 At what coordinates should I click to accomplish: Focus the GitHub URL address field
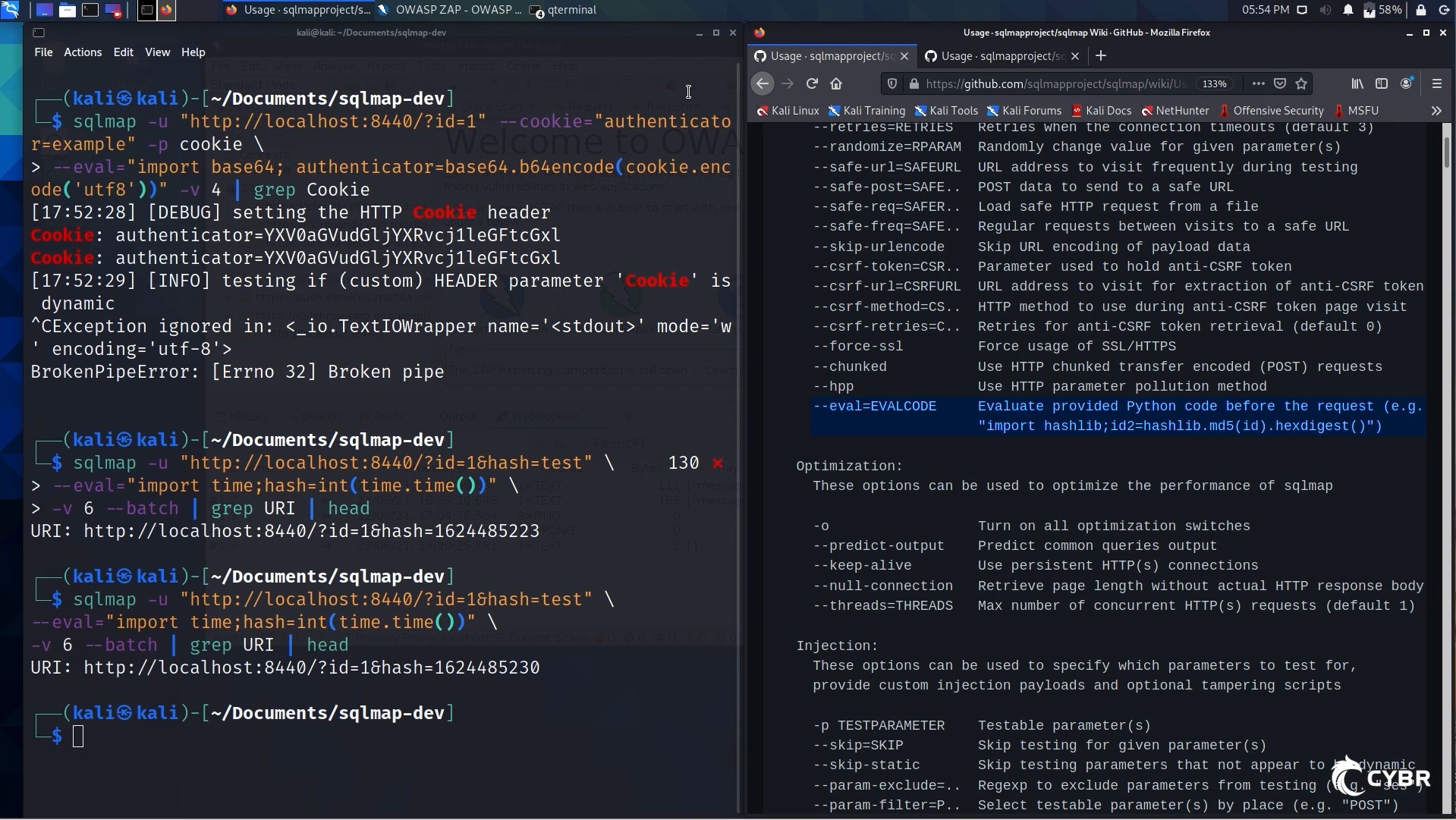[x=1056, y=83]
